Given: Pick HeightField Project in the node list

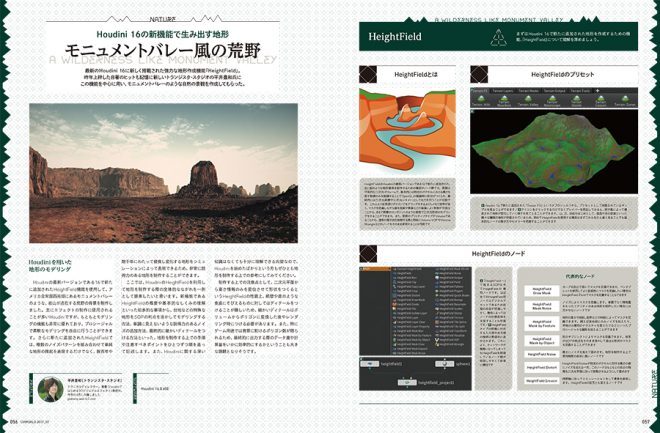Looking at the screenshot, I should (x=450, y=291).
